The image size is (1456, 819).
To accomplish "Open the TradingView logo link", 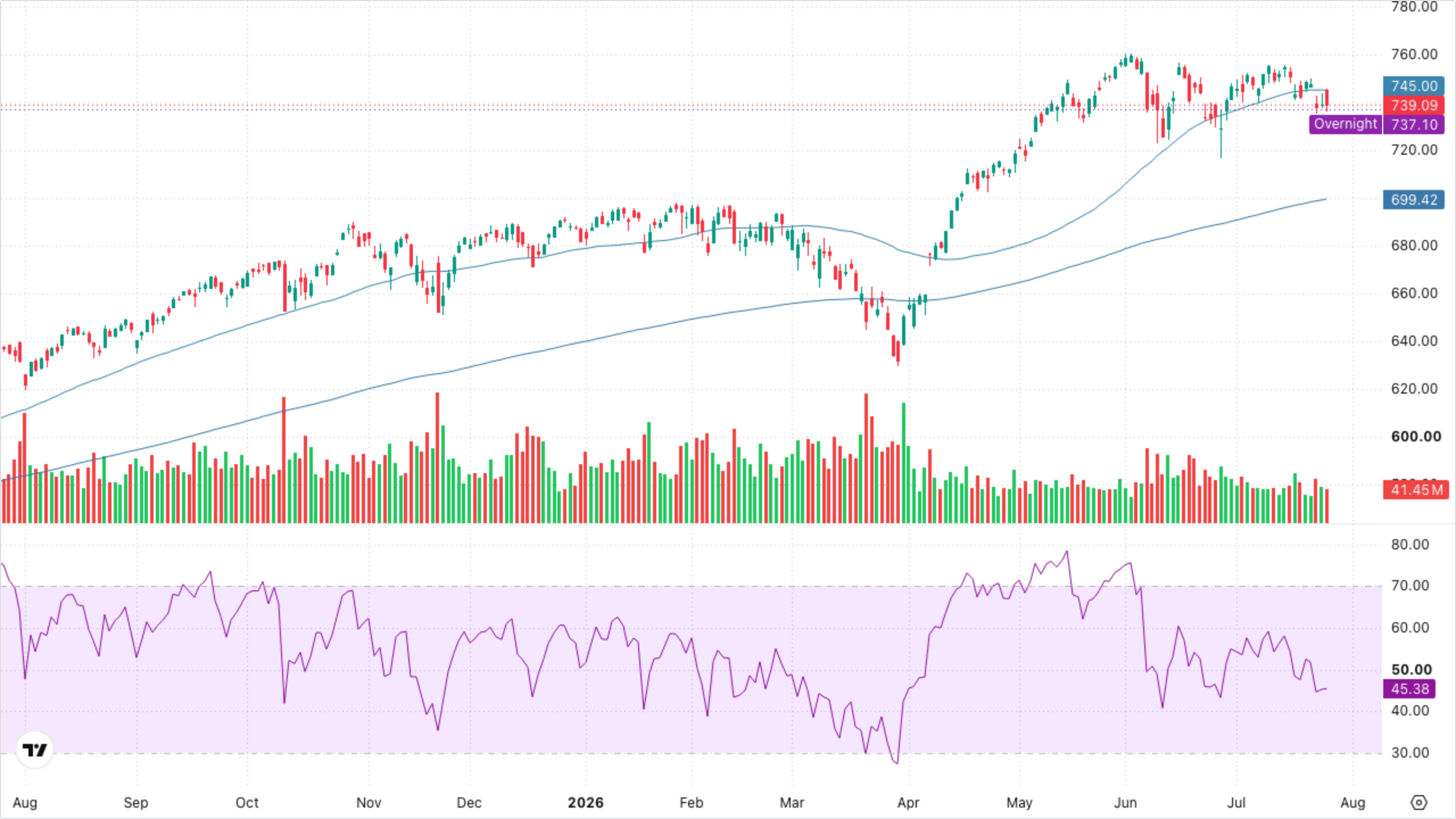I will (x=35, y=750).
